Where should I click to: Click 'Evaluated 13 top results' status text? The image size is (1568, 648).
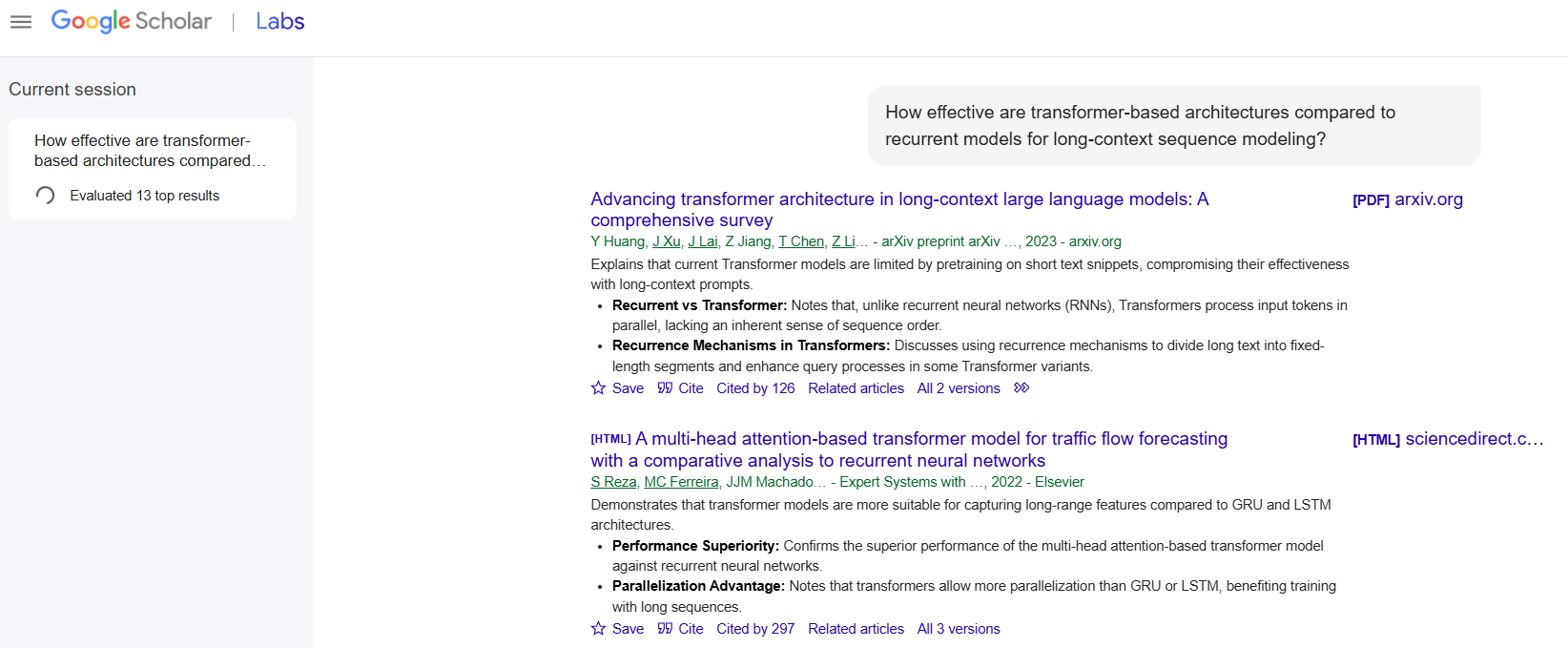point(144,196)
